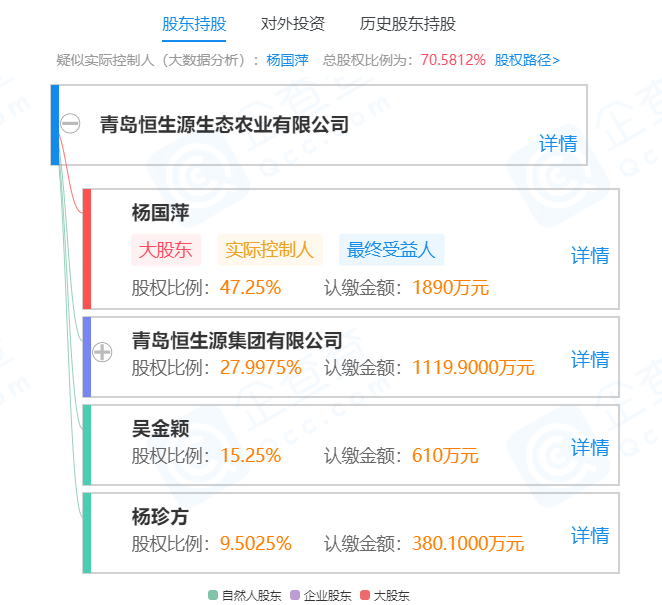Expand the 青岛恒生源集团有限公司 shareholder node

click(x=102, y=352)
